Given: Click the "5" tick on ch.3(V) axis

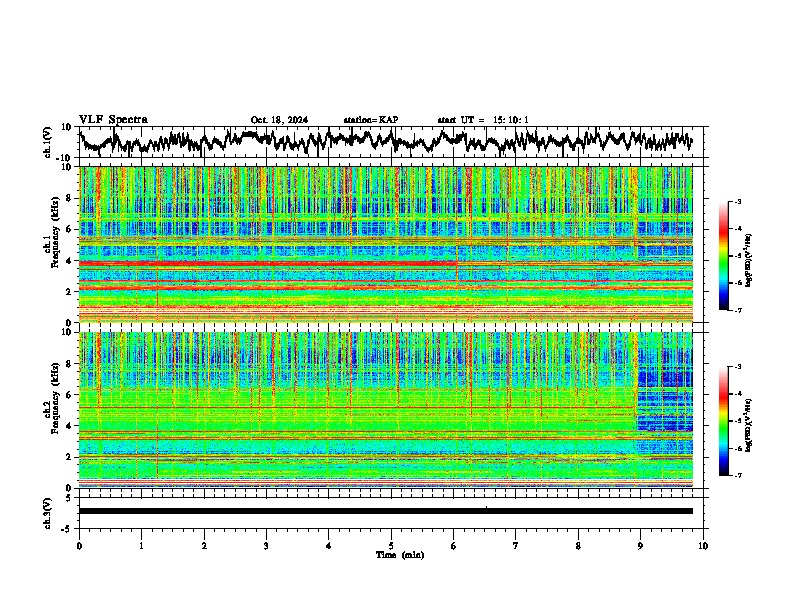Looking at the screenshot, I should pyautogui.click(x=70, y=498).
